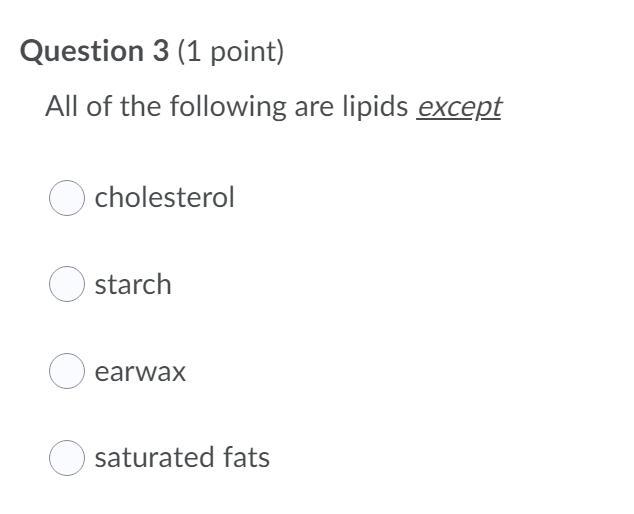Screen dimensions: 634x514
Task: Click the word "following" in the question
Action: pos(228,107)
